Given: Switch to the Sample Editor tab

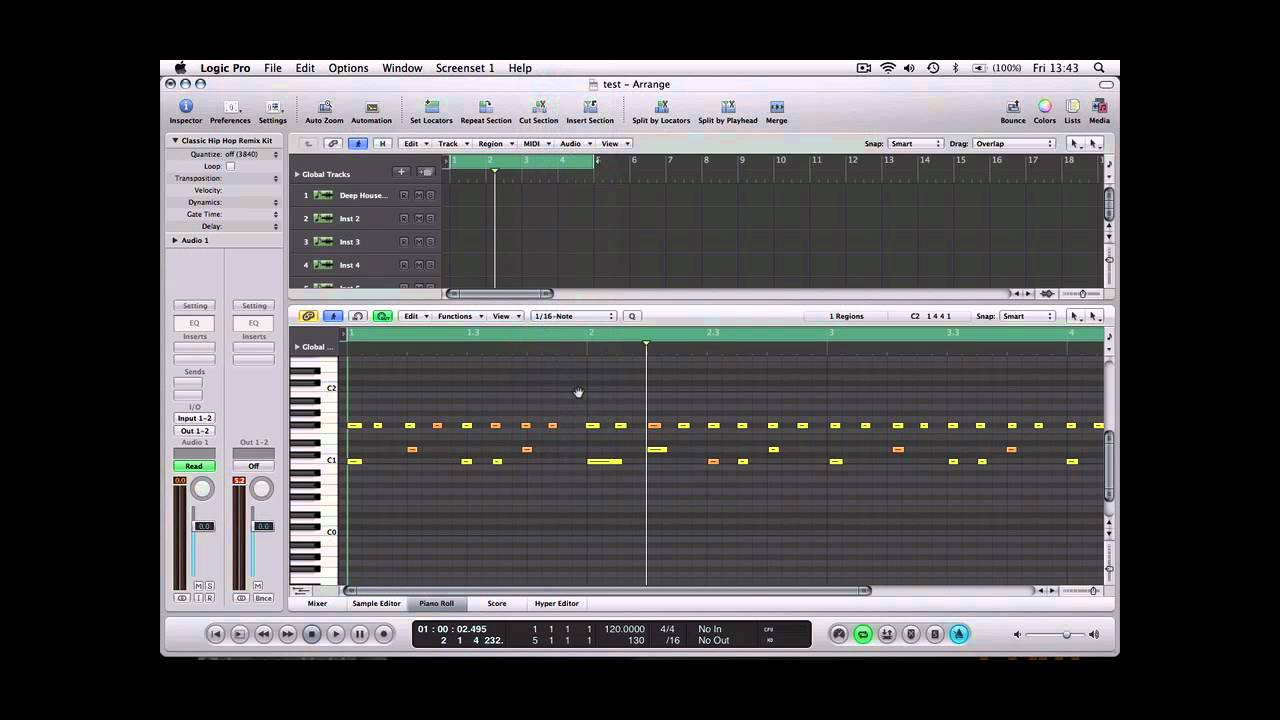Looking at the screenshot, I should (376, 604).
